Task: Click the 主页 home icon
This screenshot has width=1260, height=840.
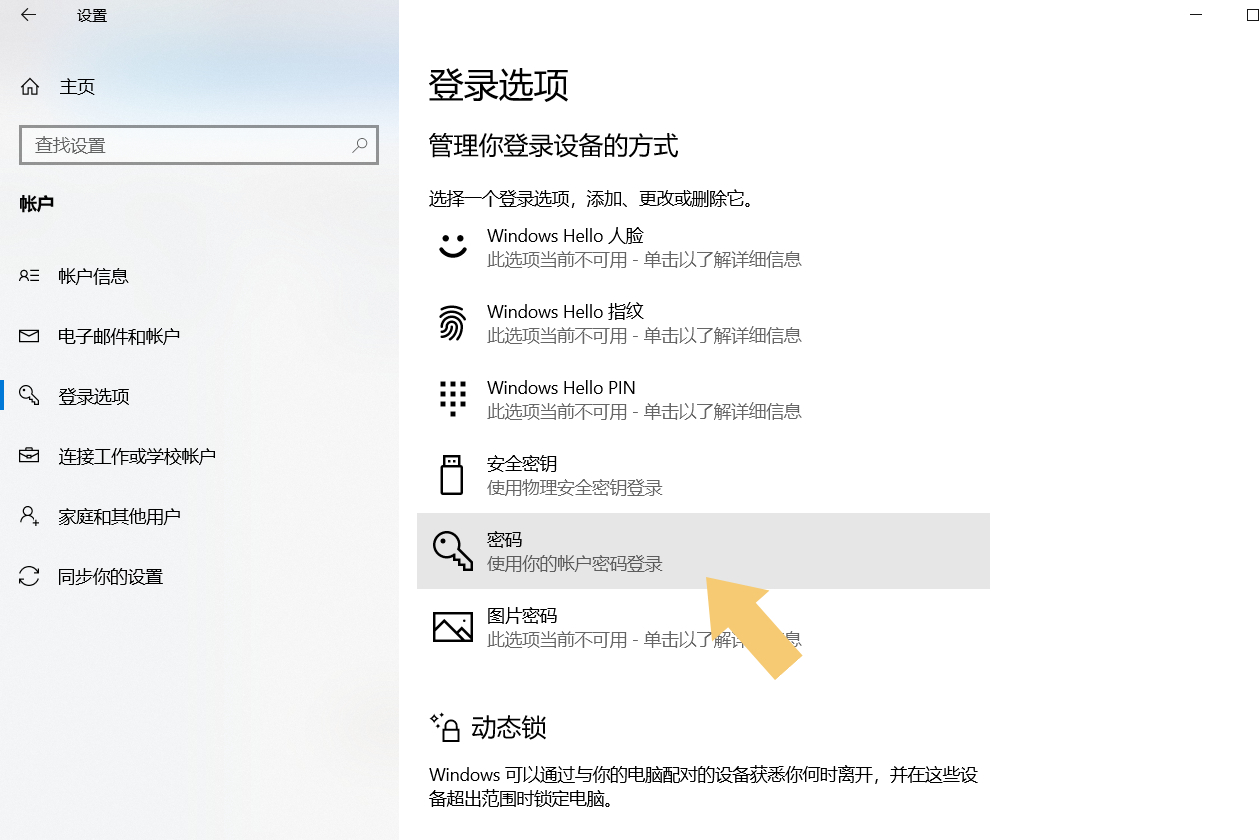Action: point(31,86)
